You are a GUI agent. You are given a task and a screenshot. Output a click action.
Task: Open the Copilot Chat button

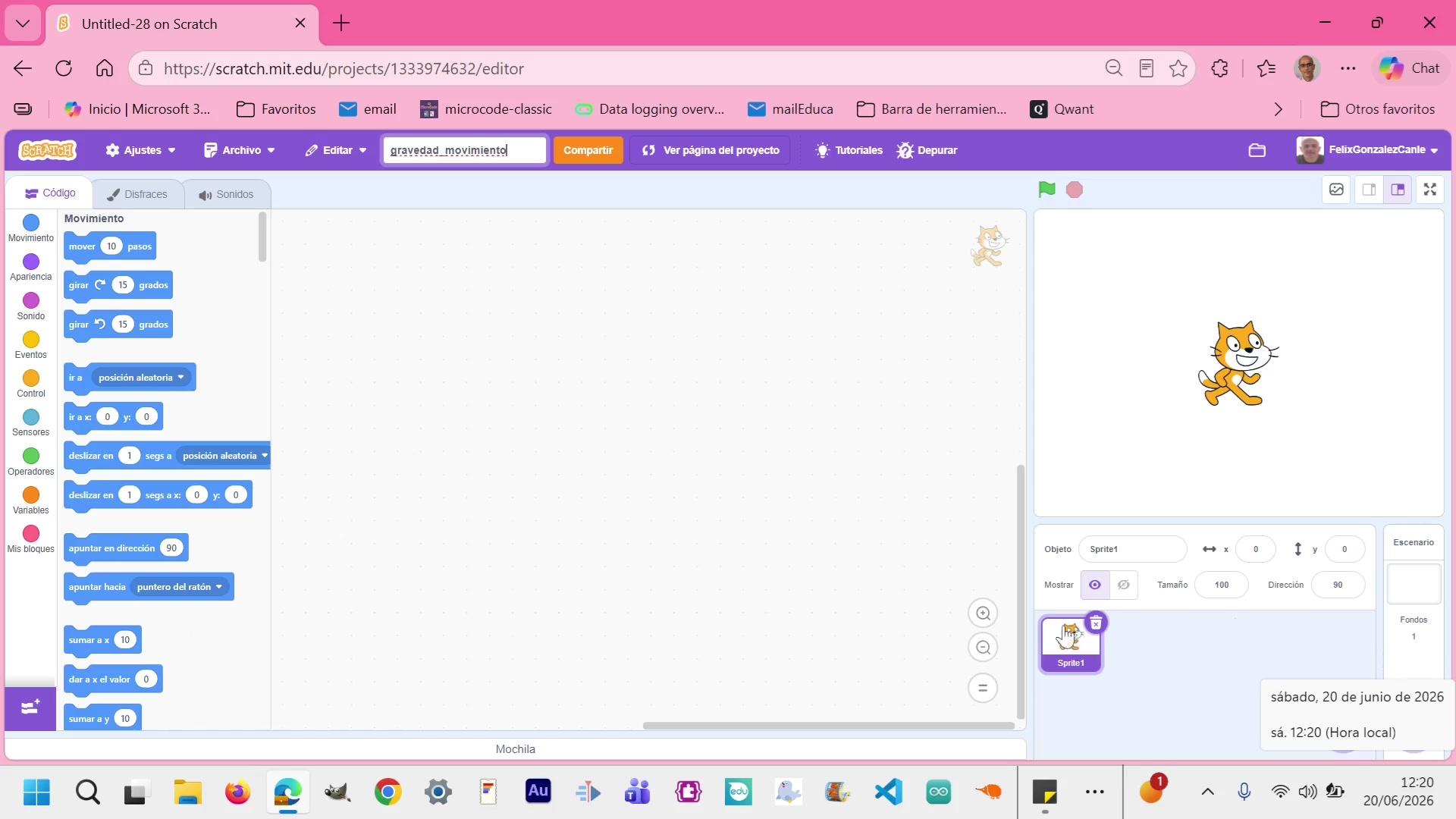(x=1410, y=68)
